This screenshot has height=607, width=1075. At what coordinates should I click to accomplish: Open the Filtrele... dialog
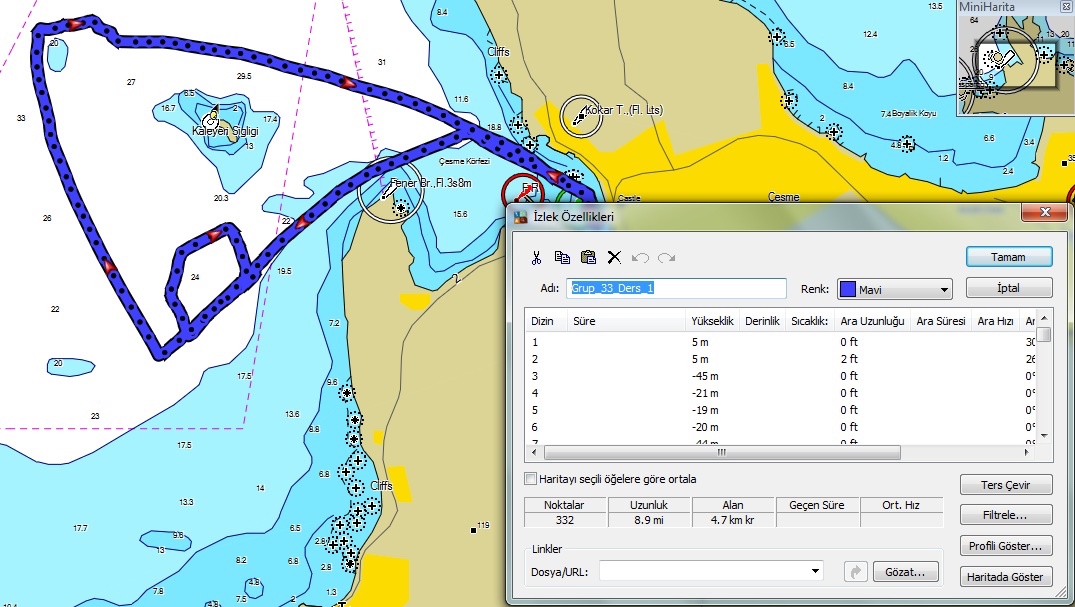click(x=1006, y=515)
